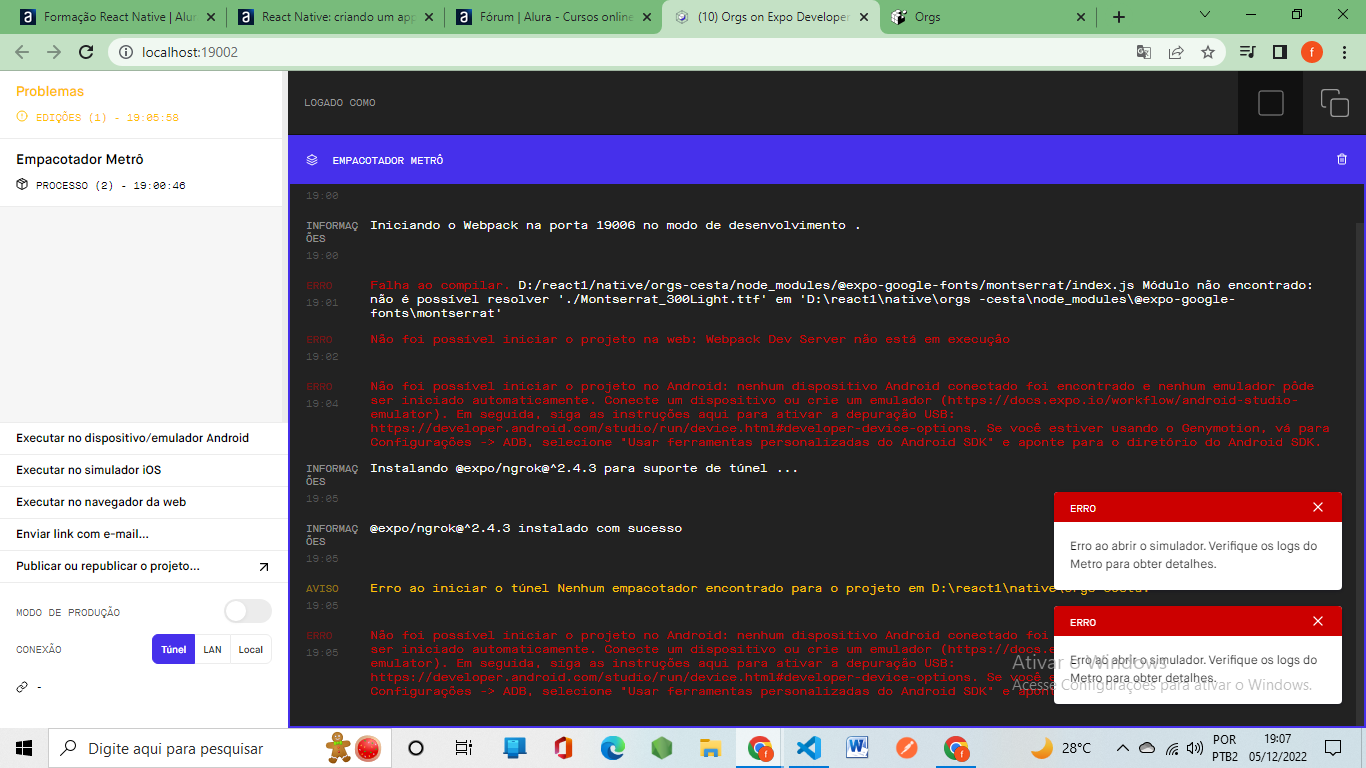
Task: Click Publicar ou republicar o projeto
Action: point(144,566)
